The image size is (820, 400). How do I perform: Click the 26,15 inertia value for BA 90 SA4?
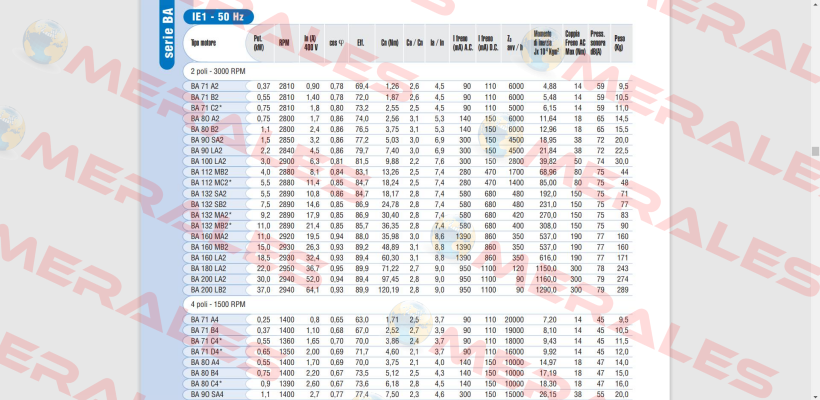[x=549, y=395]
